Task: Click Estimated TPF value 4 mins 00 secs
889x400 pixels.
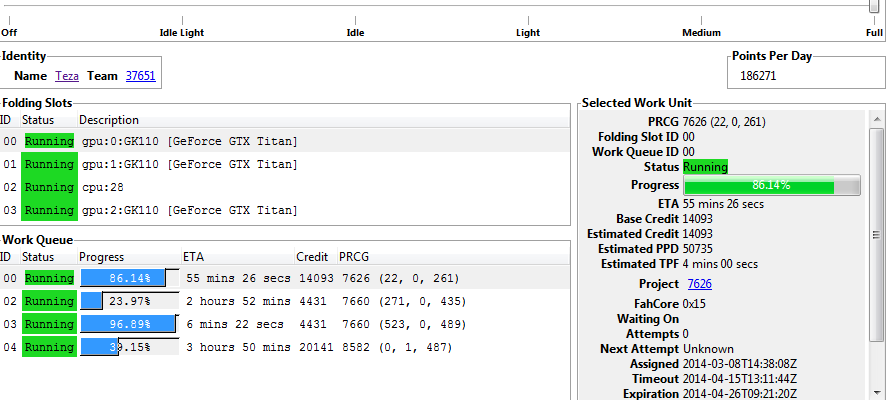Action: [720, 264]
